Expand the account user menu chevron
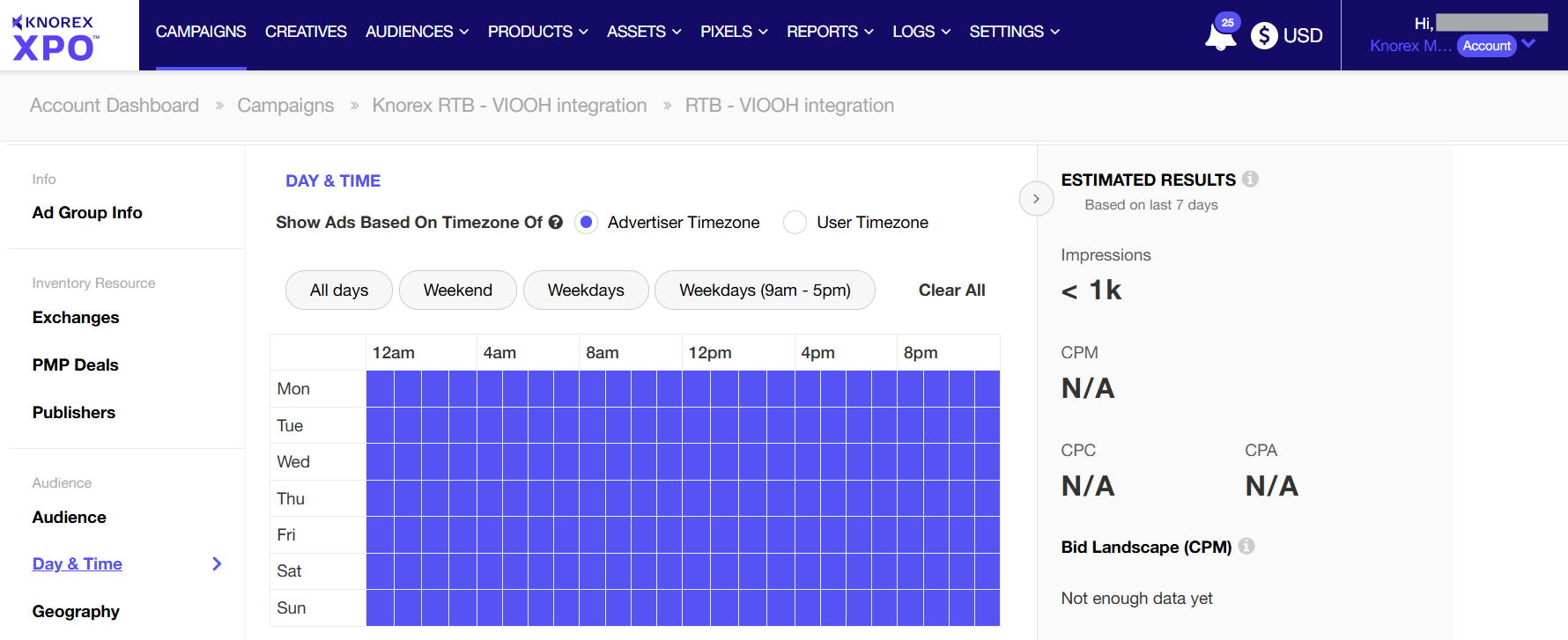Viewport: 1568px width, 640px height. [1528, 44]
